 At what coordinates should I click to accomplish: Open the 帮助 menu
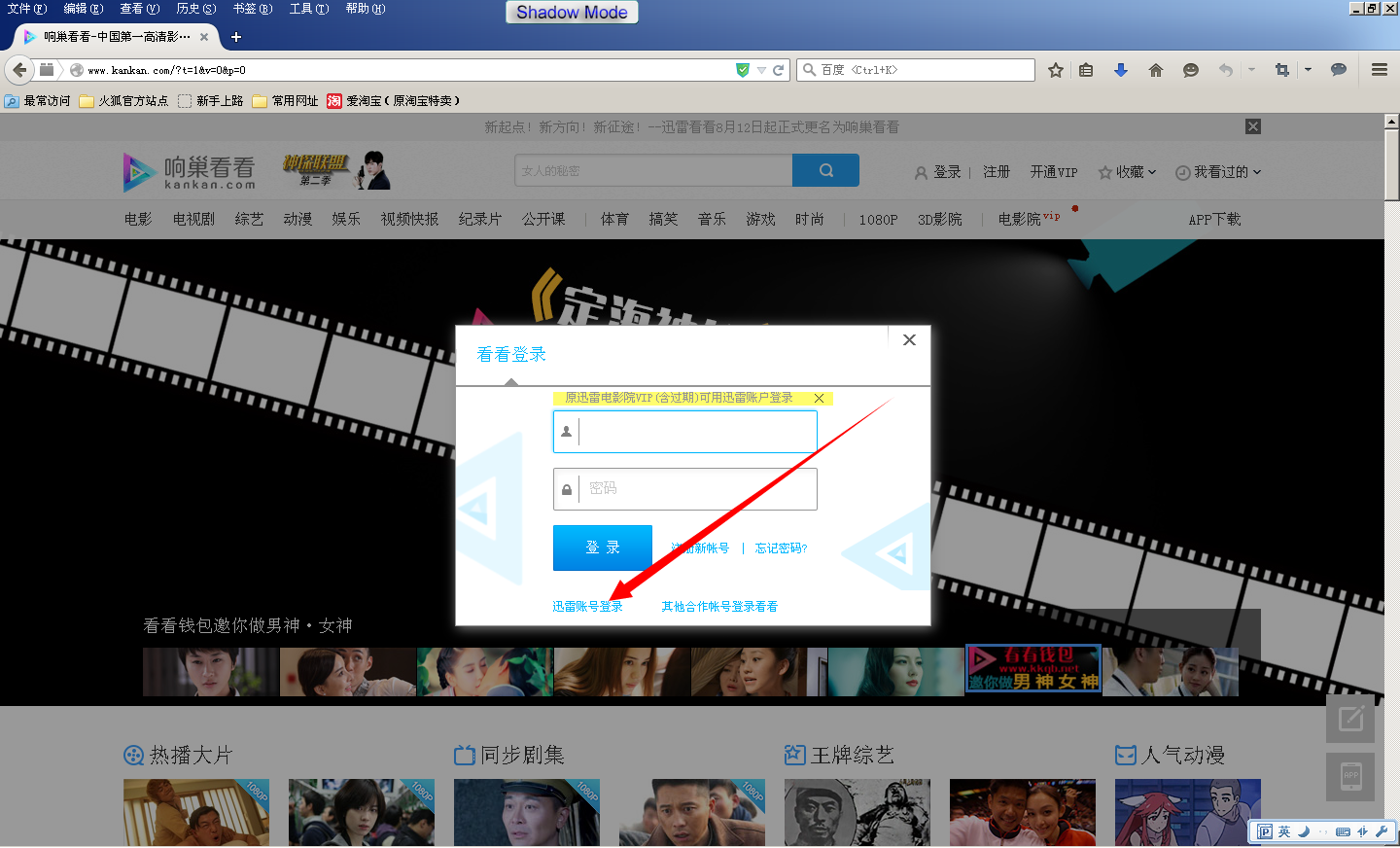click(366, 9)
